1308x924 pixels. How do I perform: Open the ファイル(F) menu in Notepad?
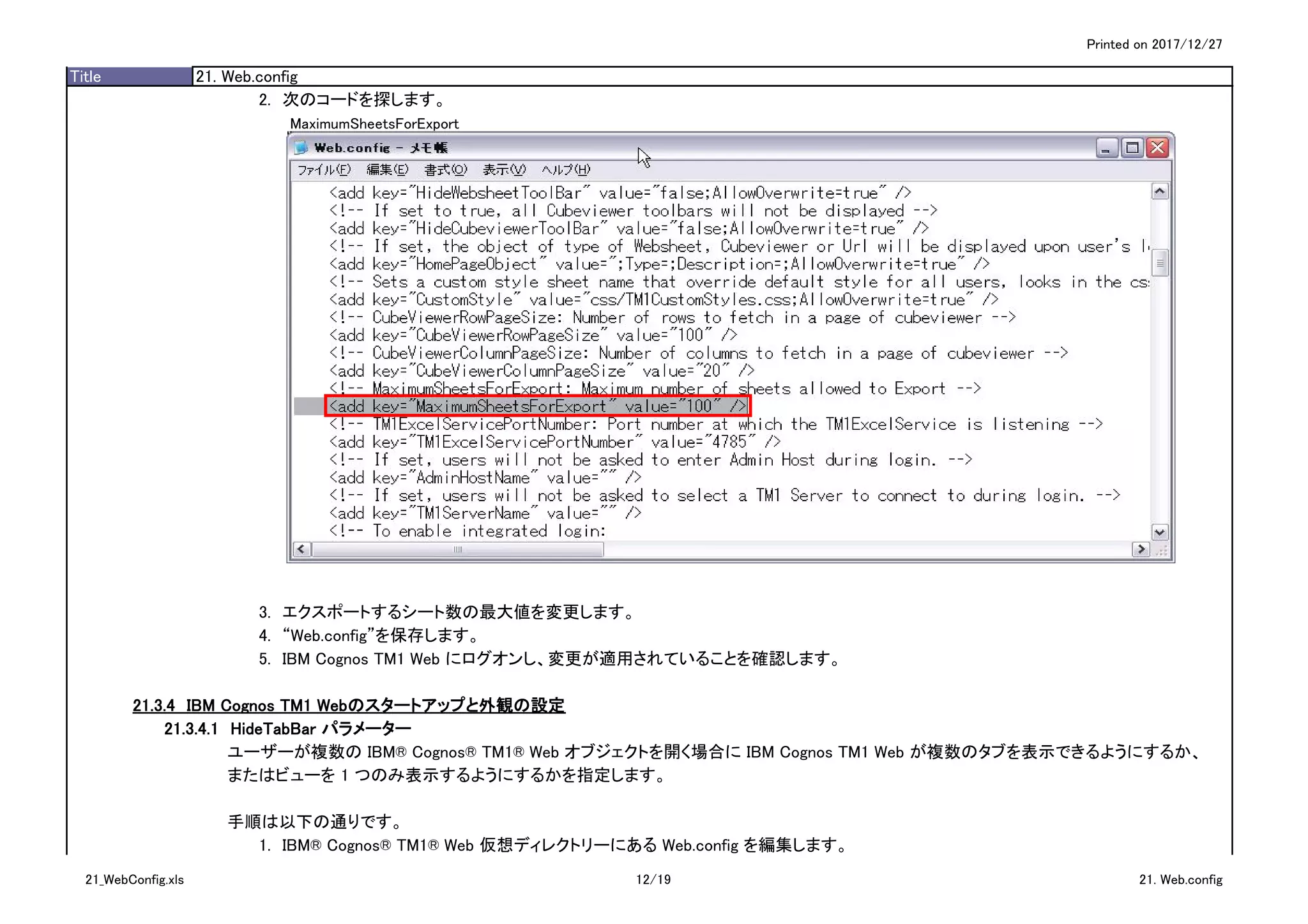pos(324,170)
